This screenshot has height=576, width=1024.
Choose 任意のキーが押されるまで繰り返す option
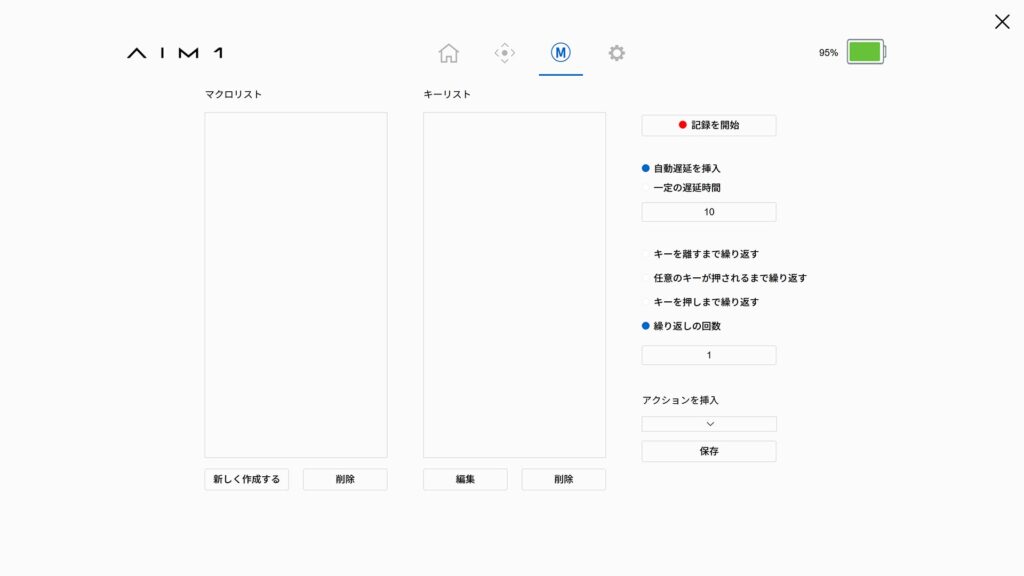tap(646, 278)
